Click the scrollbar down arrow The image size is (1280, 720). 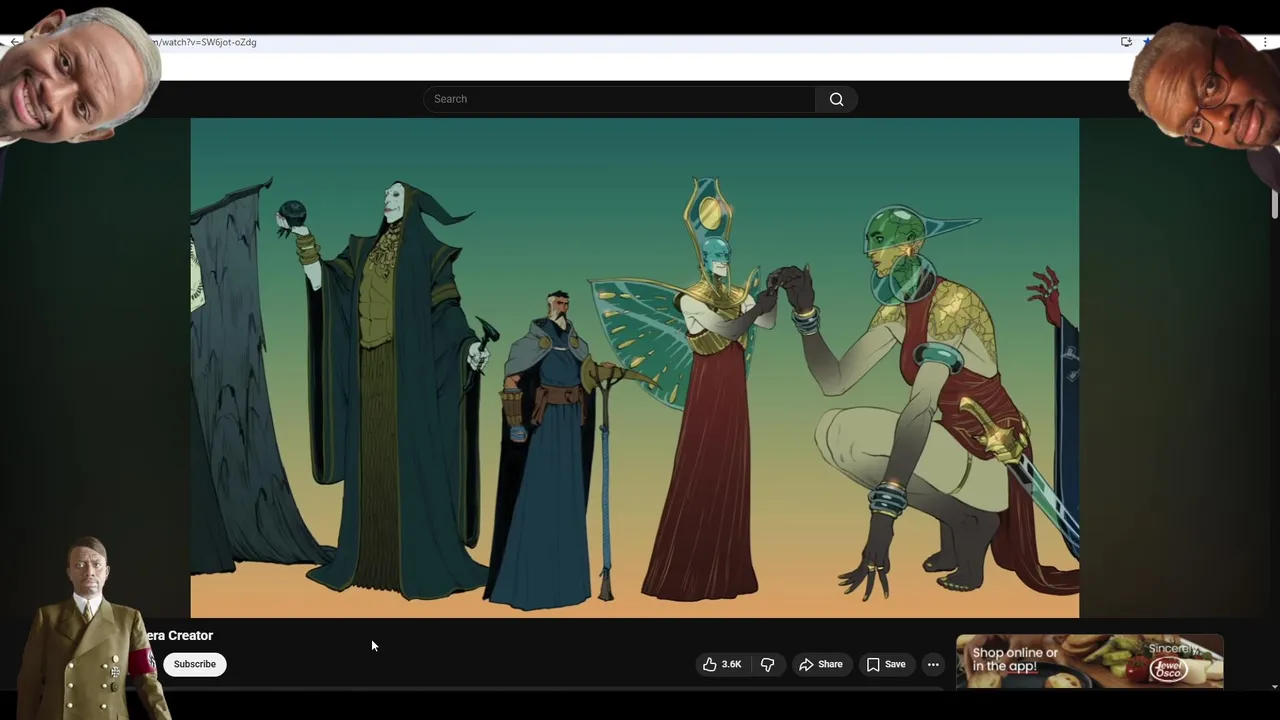click(1274, 686)
